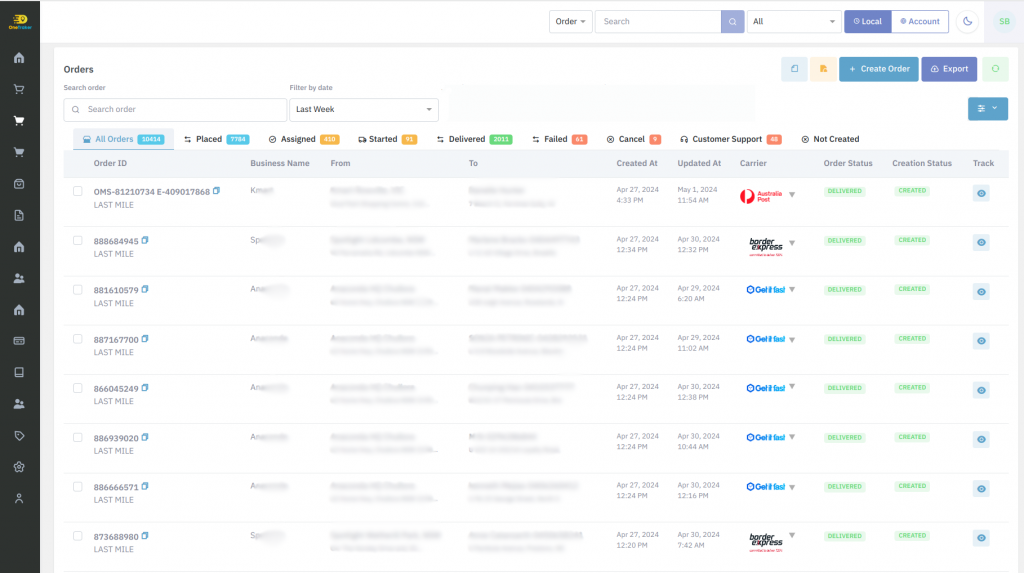This screenshot has height=573, width=1024.
Task: Click the copy icon next to order 888684945
Action: click(145, 240)
